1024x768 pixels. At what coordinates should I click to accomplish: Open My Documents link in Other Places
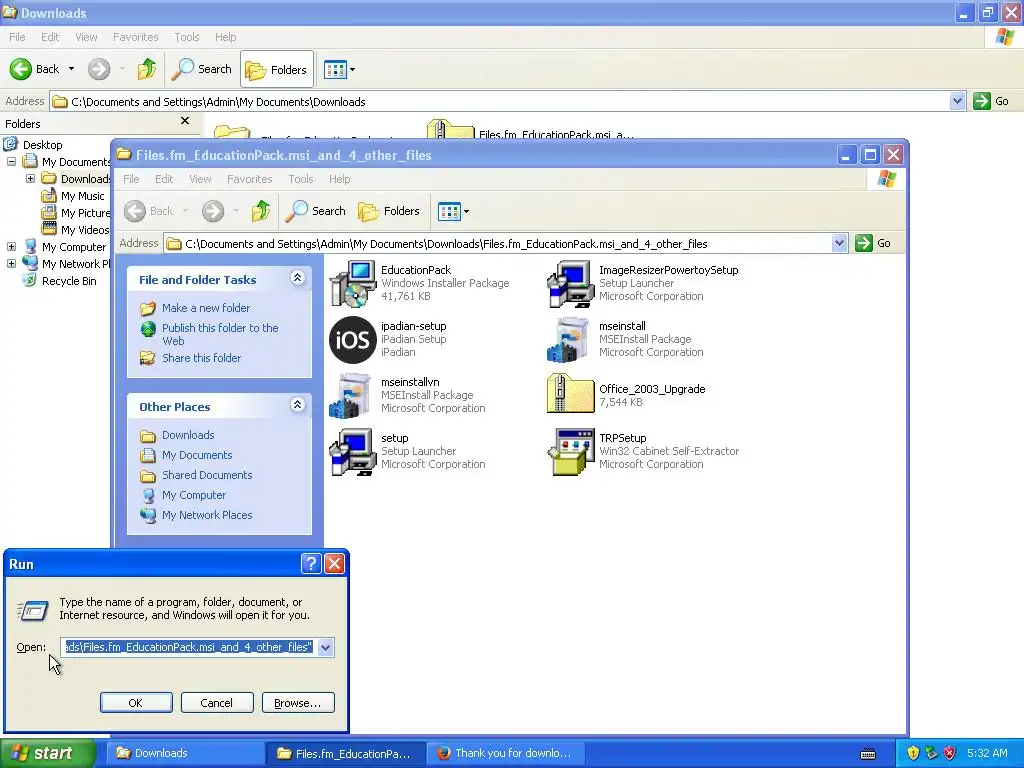click(x=197, y=455)
